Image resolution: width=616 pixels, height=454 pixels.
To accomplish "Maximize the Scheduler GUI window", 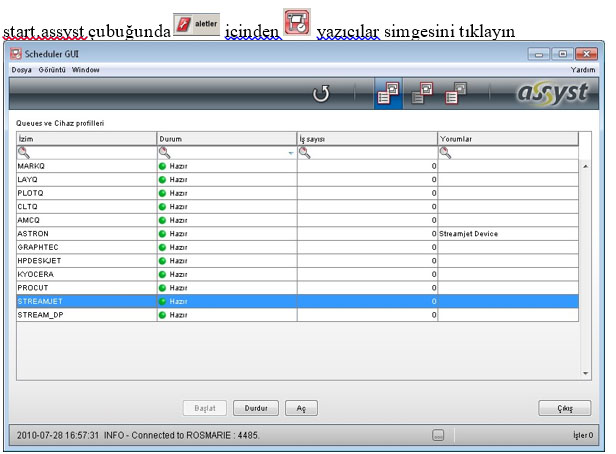I will [563, 54].
